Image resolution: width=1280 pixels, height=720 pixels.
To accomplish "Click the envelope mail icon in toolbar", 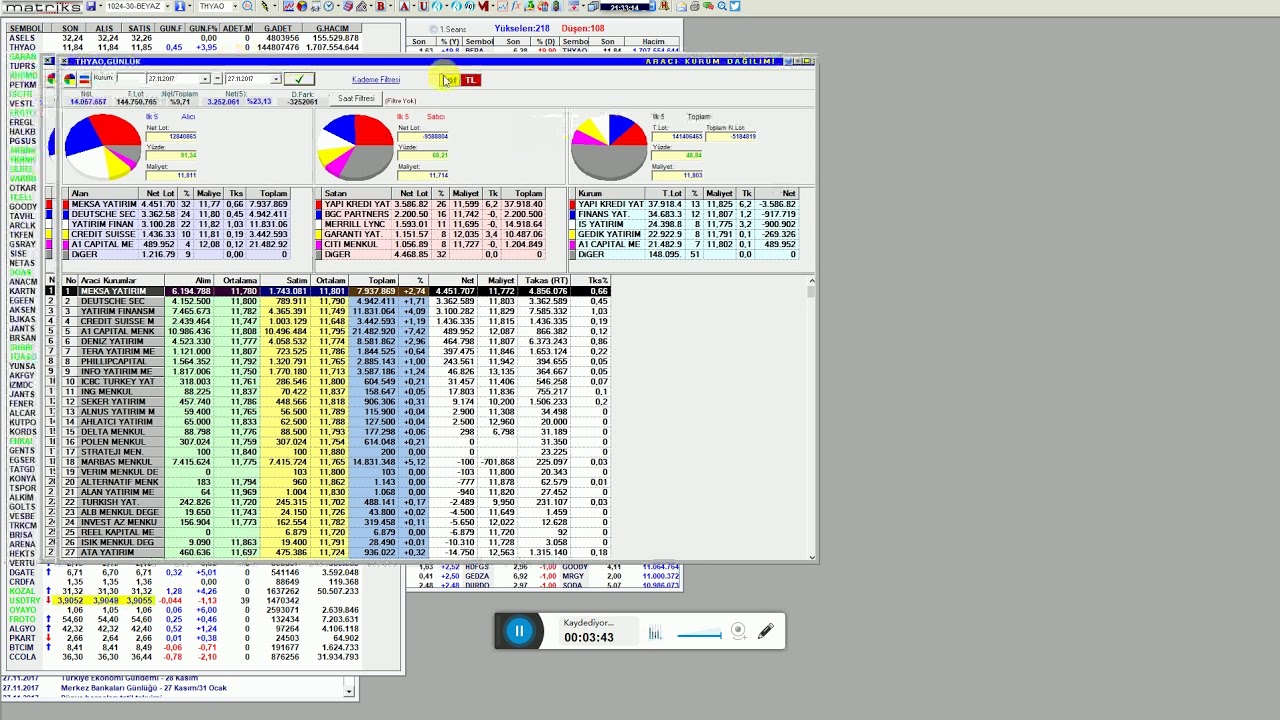I will 683,7.
